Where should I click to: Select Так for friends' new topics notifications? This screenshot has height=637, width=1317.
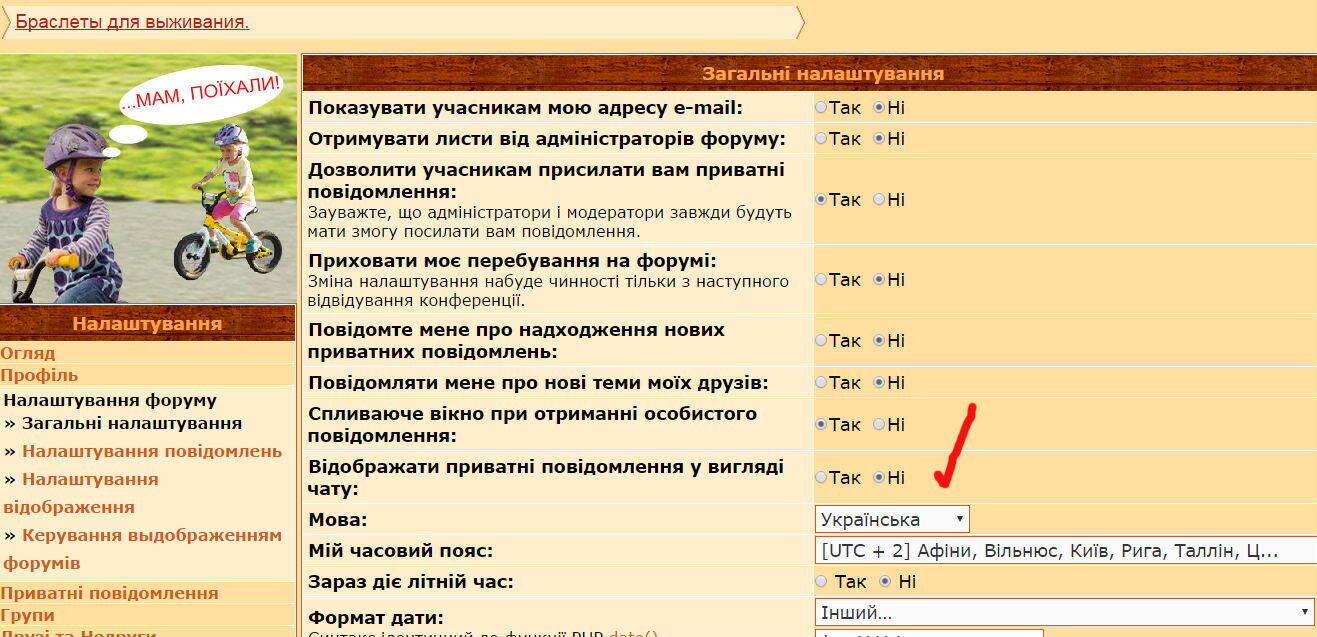tap(821, 383)
